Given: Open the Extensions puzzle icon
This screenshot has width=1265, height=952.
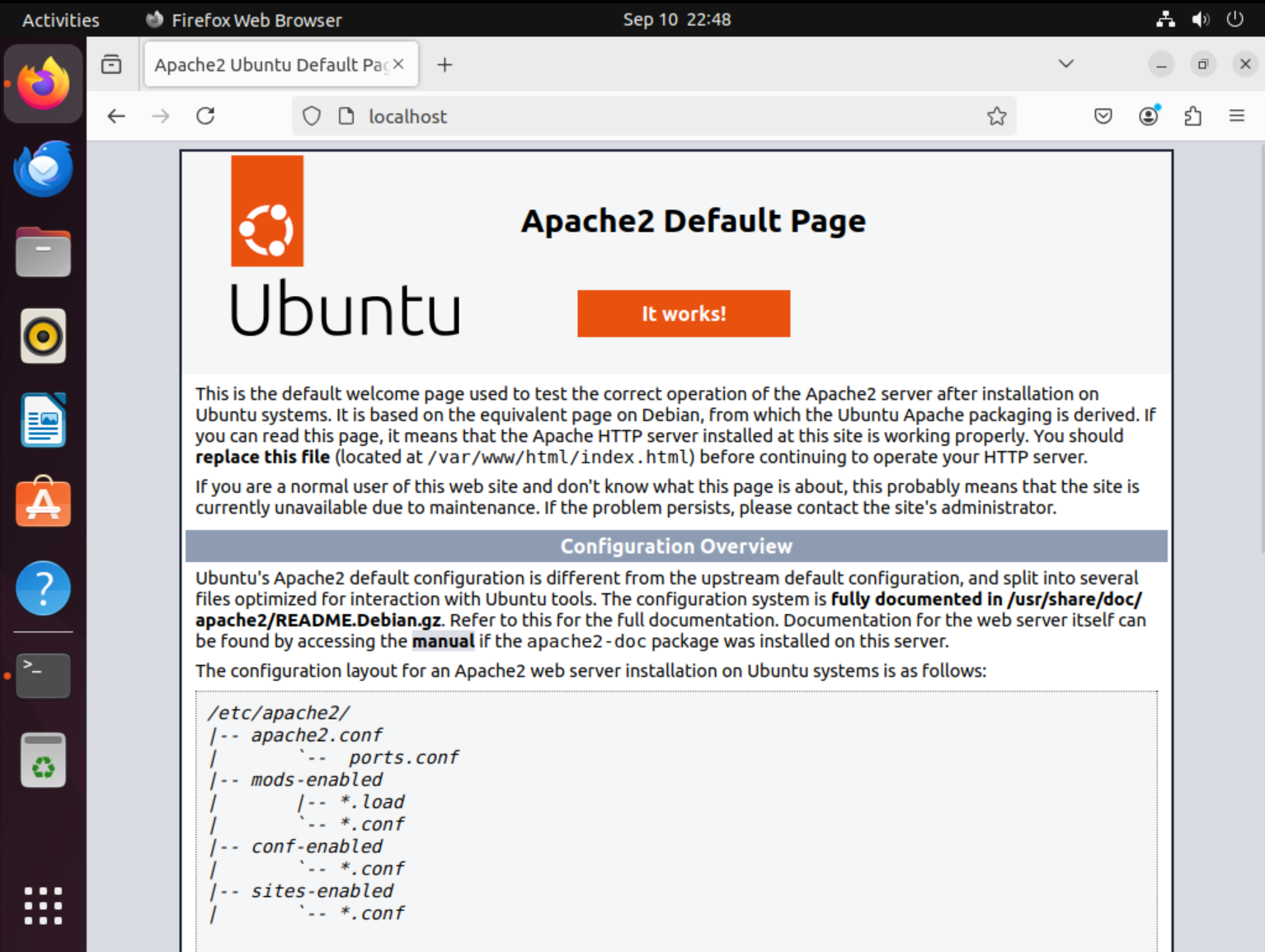Looking at the screenshot, I should tap(1192, 116).
